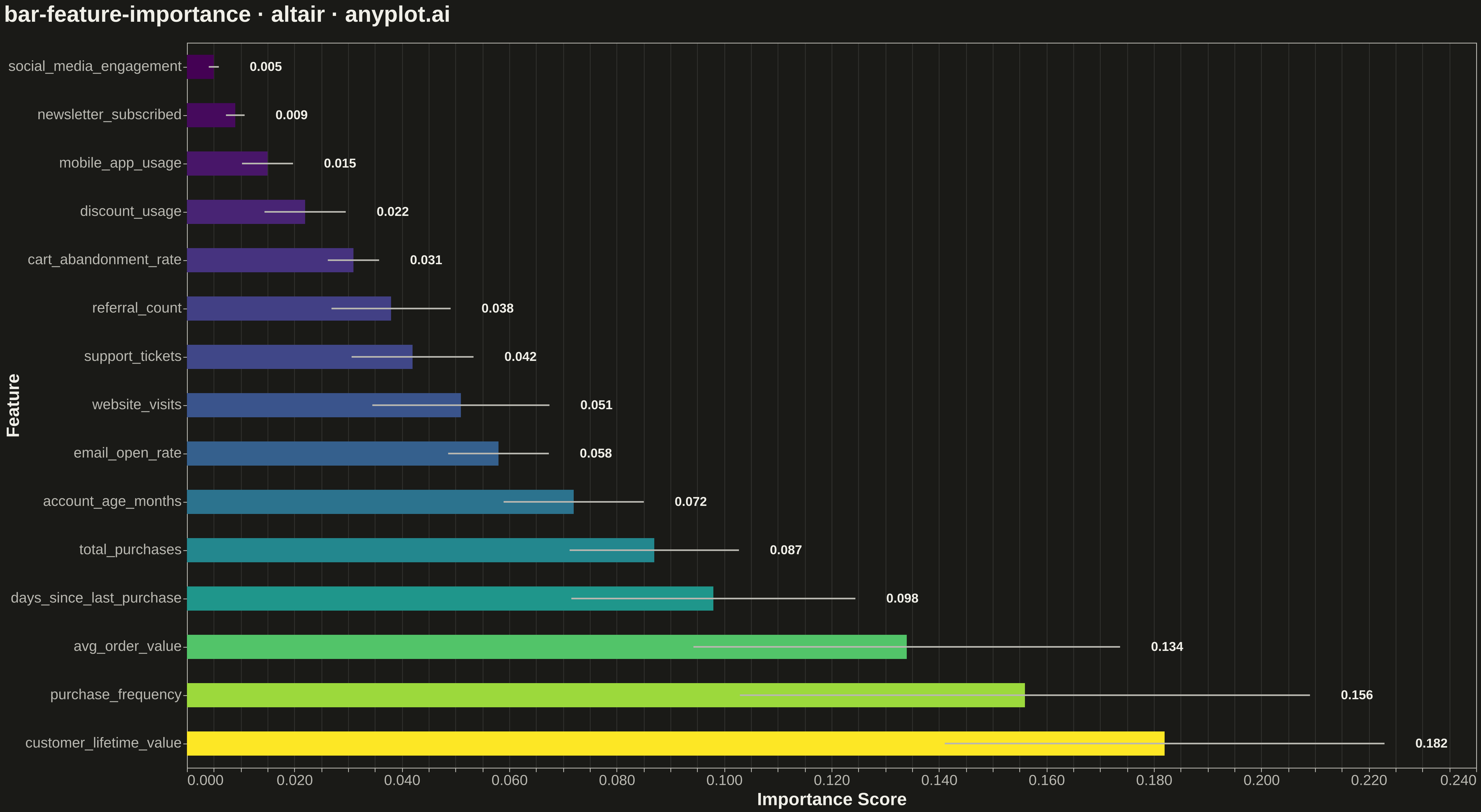The height and width of the screenshot is (812, 1481).
Task: Click the support_tickets bar
Action: [x=300, y=357]
